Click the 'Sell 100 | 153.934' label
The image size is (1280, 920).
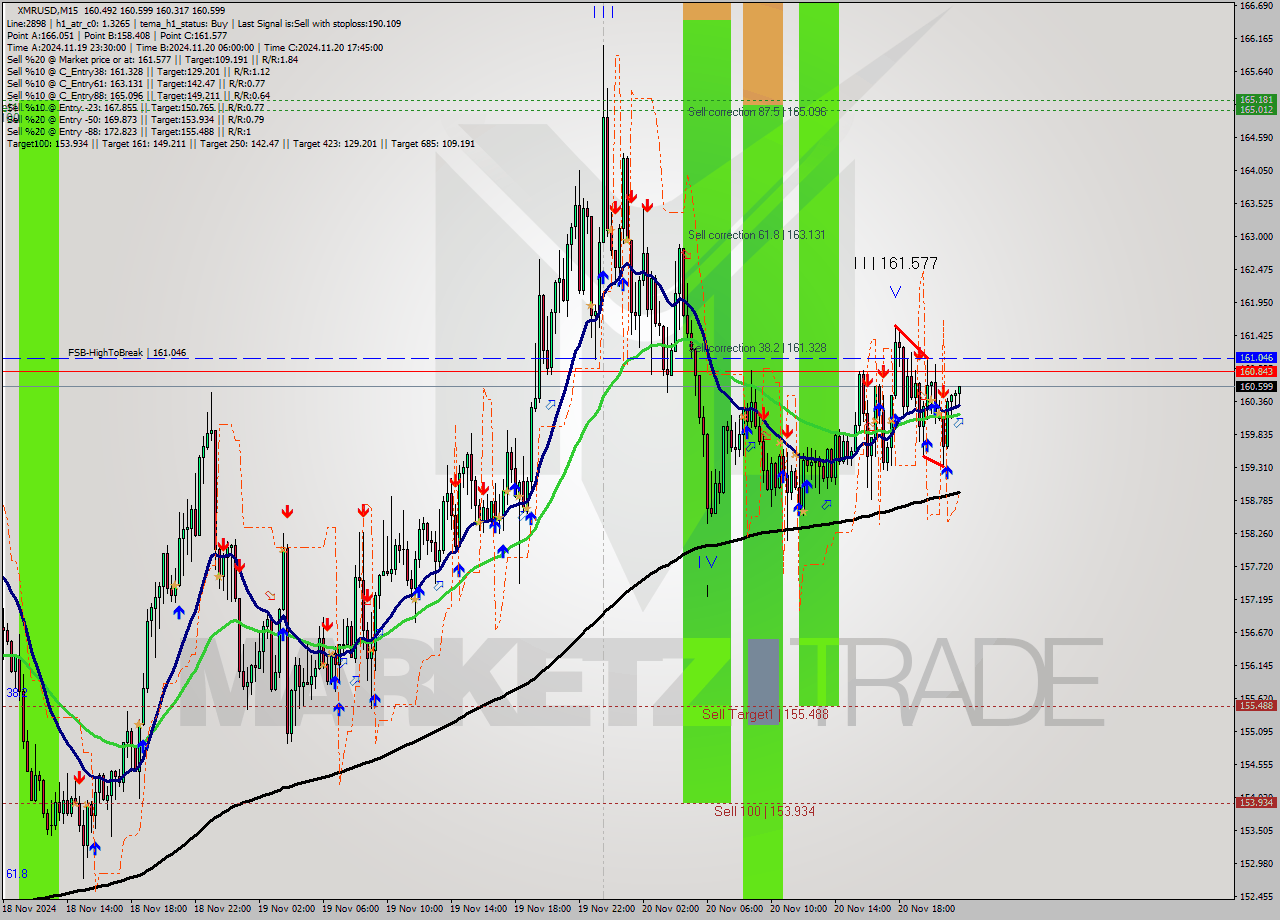click(764, 811)
